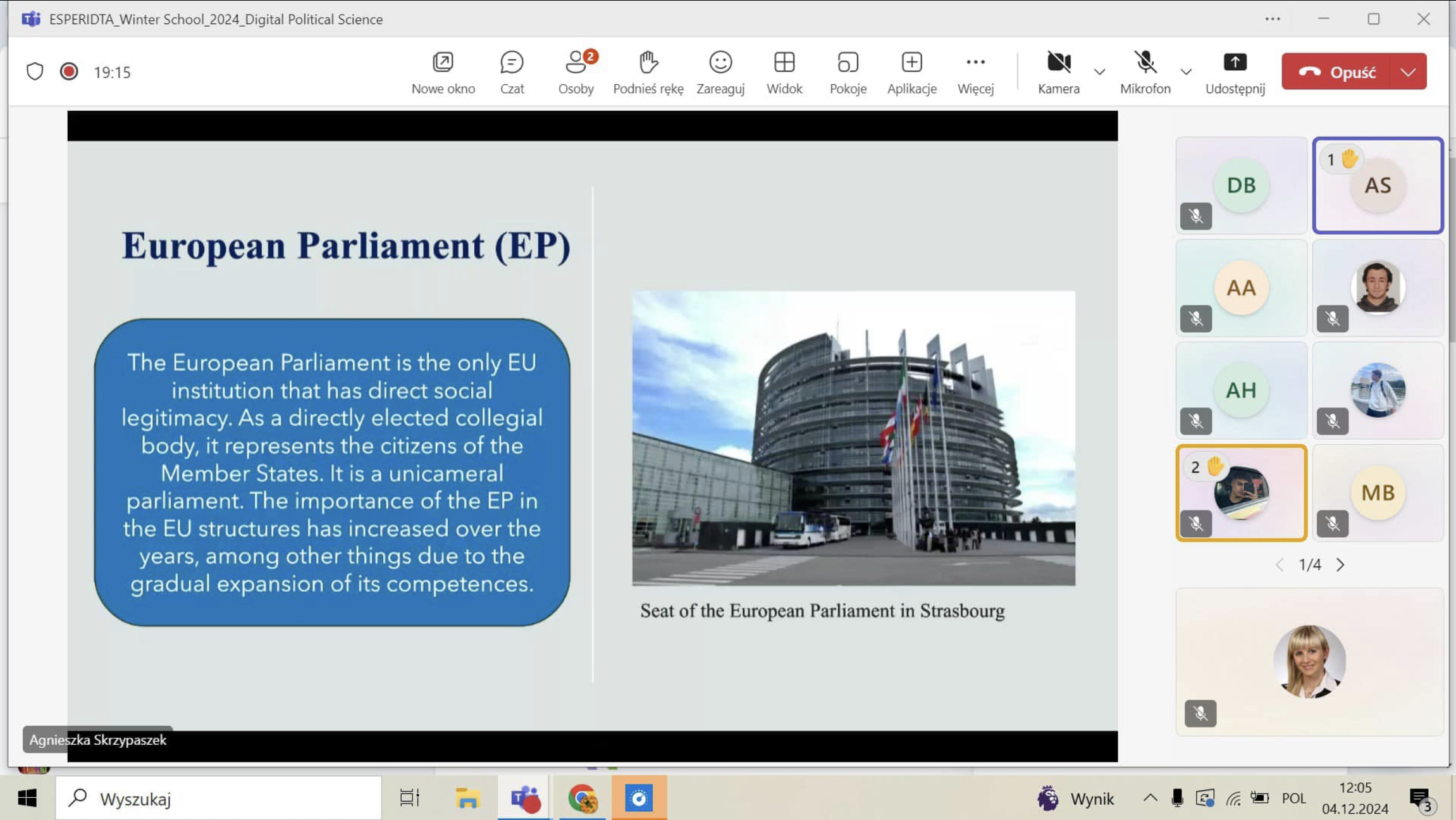Image resolution: width=1456 pixels, height=820 pixels.
Task: Click tray battery icon
Action: 1260,798
